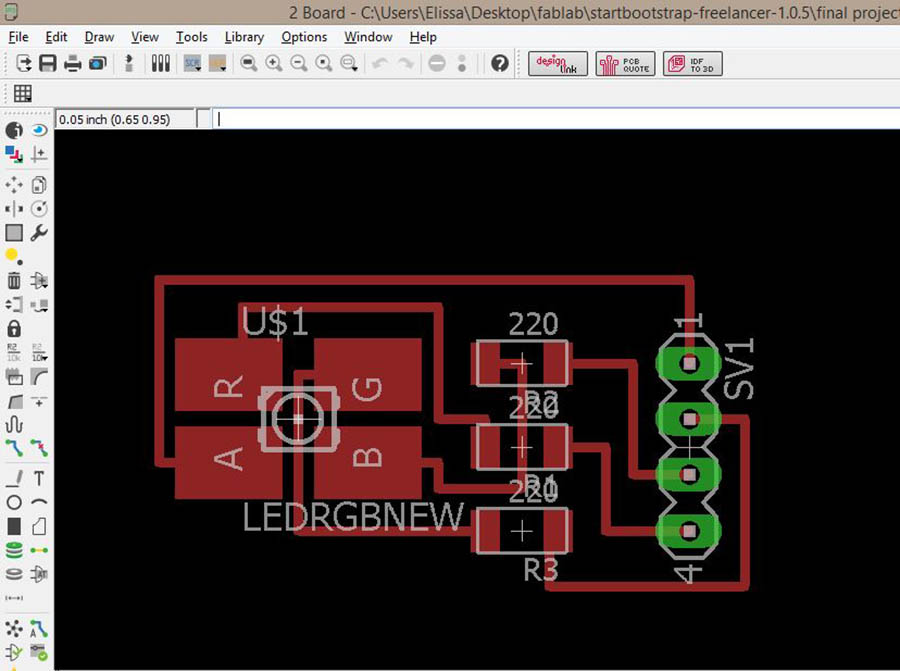Open the Change wrench tool
The height and width of the screenshot is (671, 900).
point(39,233)
